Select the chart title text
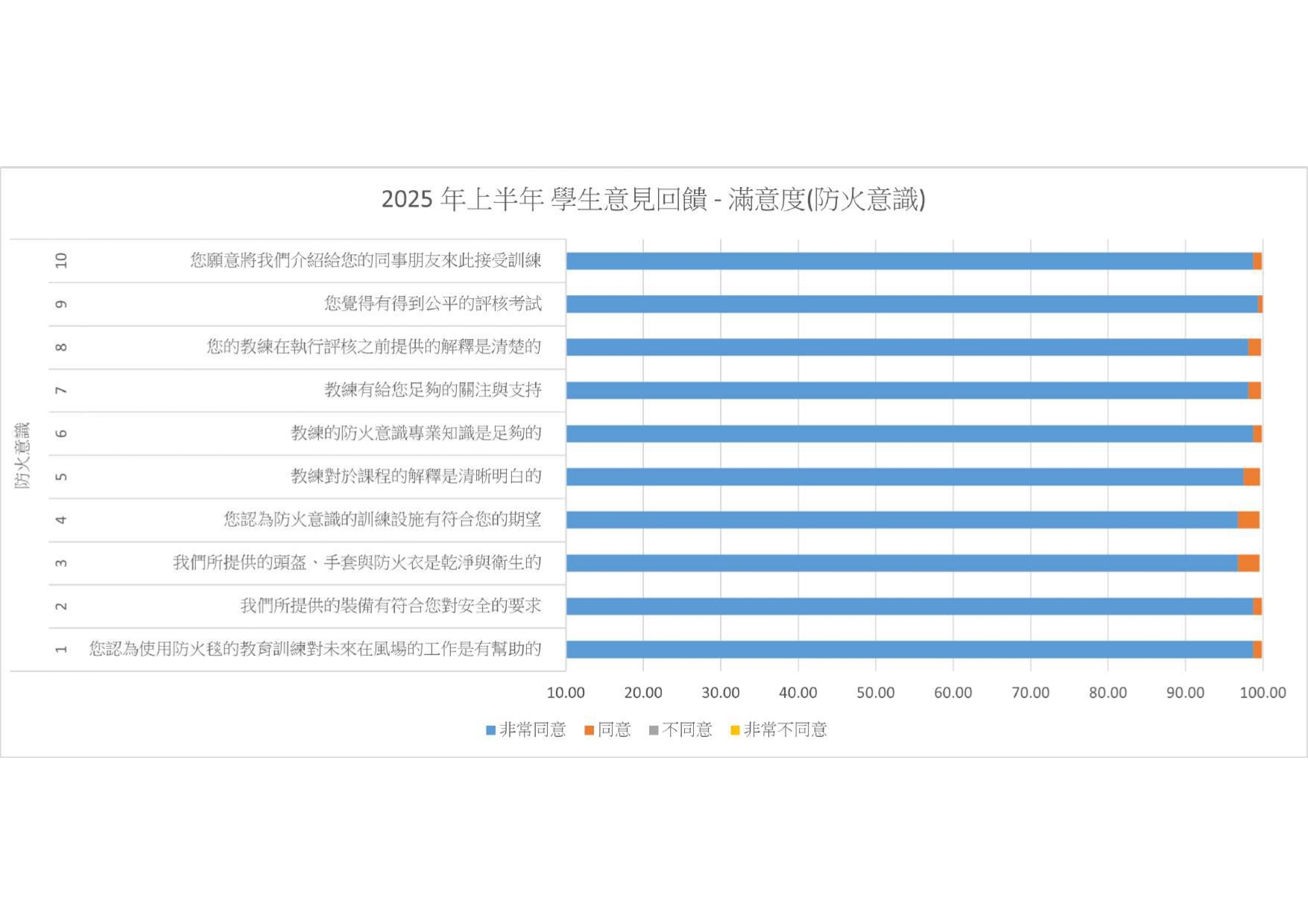The height and width of the screenshot is (924, 1308). [x=653, y=199]
